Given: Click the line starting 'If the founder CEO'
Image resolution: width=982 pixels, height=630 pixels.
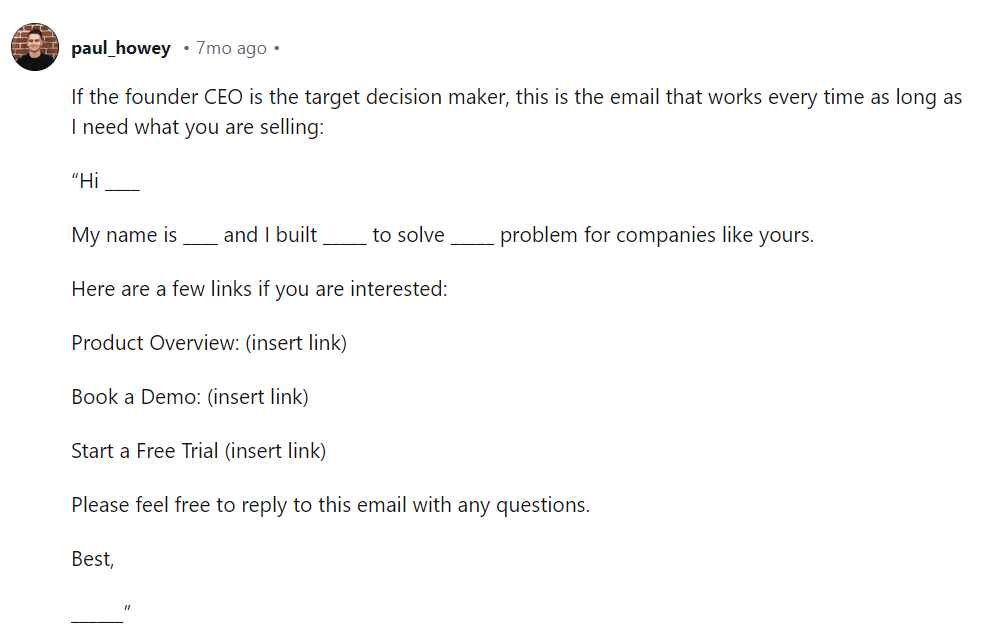Looking at the screenshot, I should [x=517, y=97].
